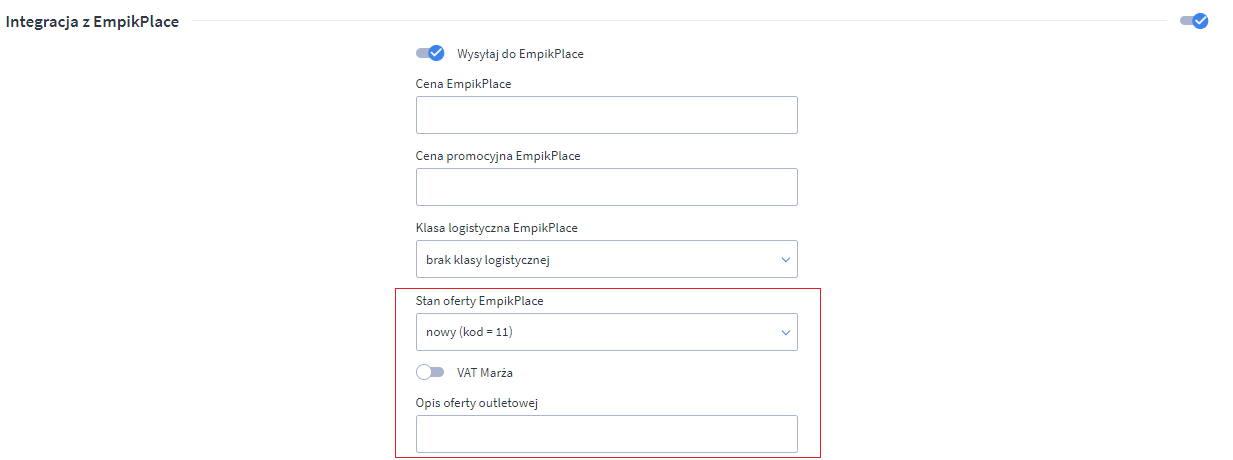The width and height of the screenshot is (1233, 460).
Task: Focus the Cena promocyjna EmpikPlace field
Action: coord(606,187)
